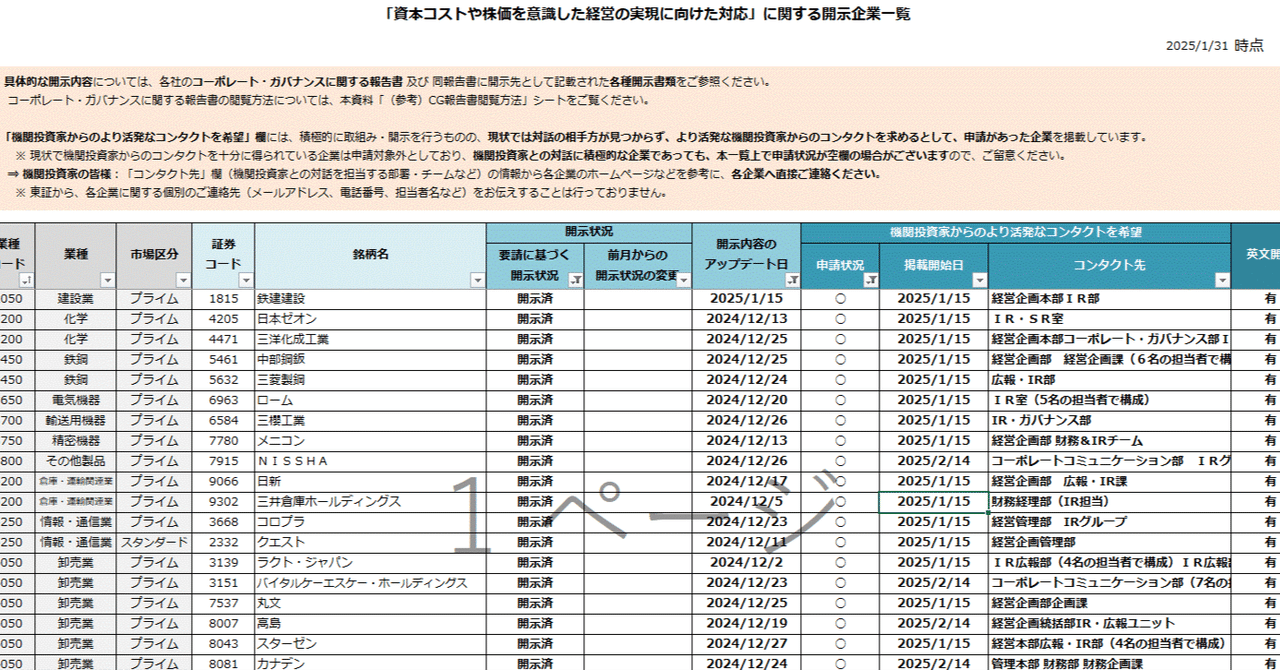
Task: Select the 精密機器 industry cell
Action: tap(76, 441)
